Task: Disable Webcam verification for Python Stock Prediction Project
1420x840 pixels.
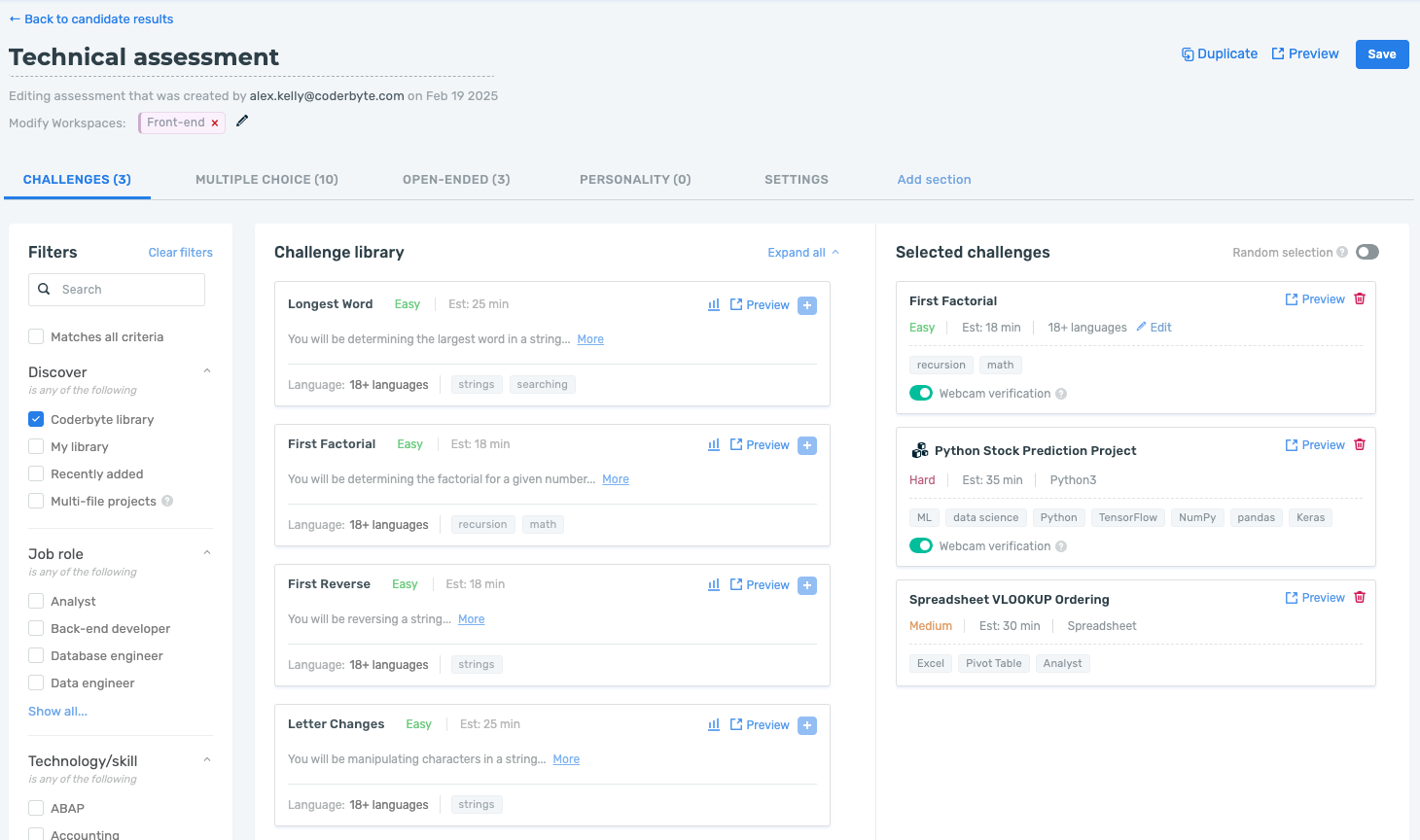Action: point(920,545)
